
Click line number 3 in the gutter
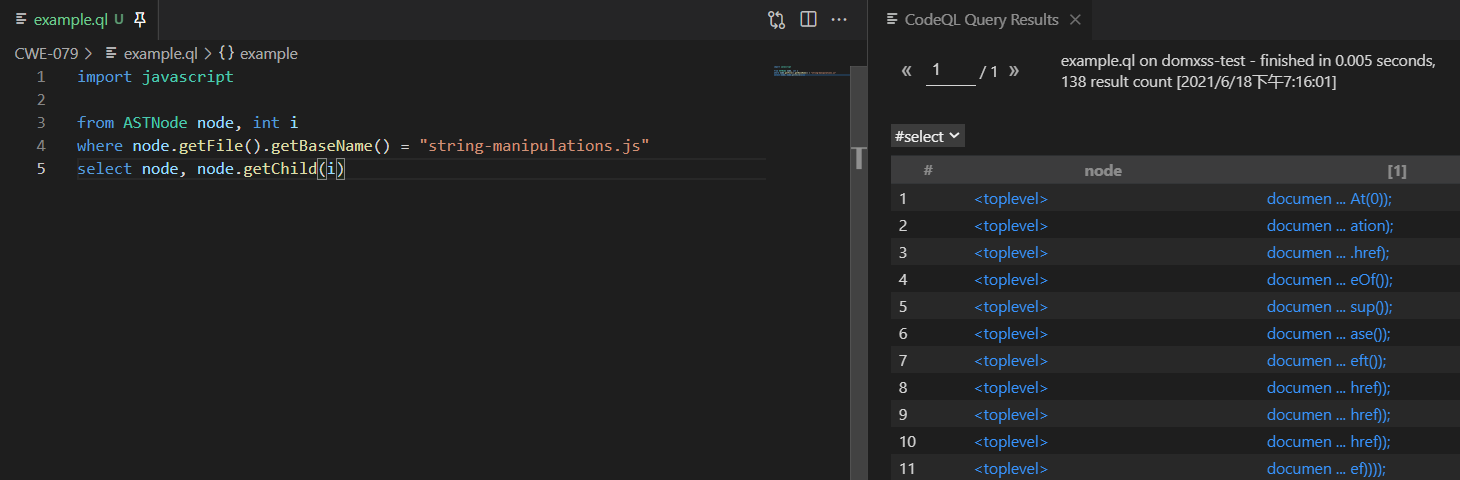pyautogui.click(x=41, y=123)
